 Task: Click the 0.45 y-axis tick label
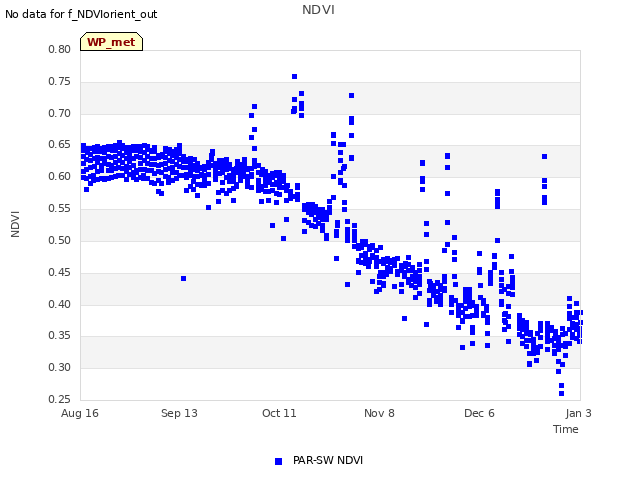(60, 272)
